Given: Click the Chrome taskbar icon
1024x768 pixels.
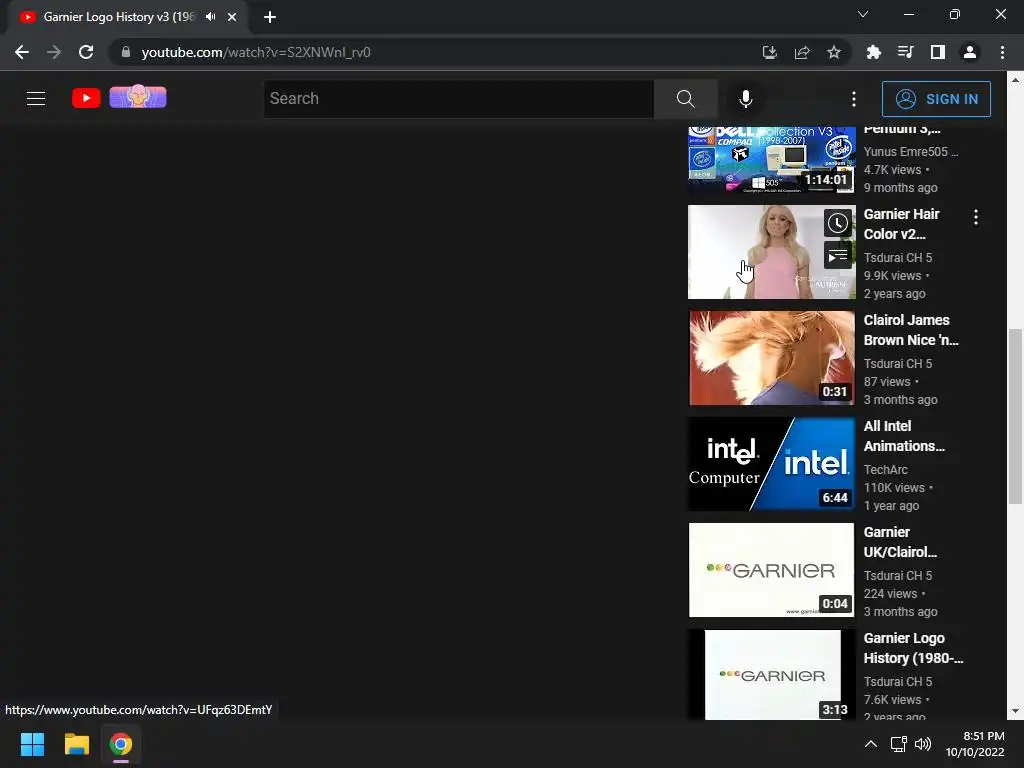Looking at the screenshot, I should pos(121,744).
